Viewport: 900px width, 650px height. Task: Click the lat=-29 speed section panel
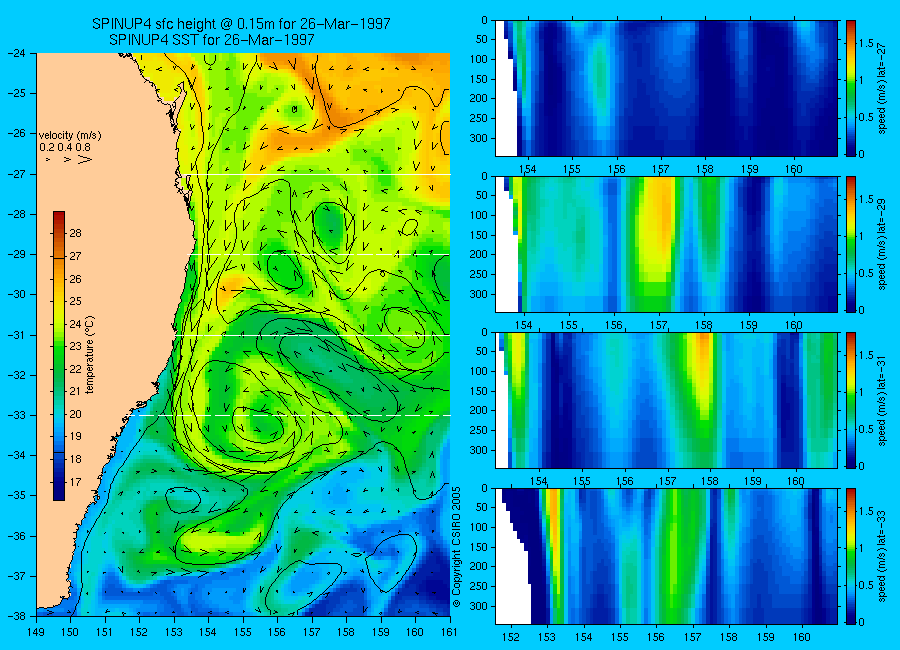coord(666,244)
